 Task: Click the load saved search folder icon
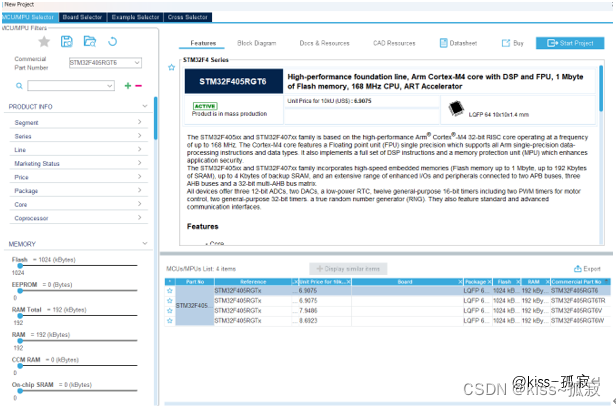pos(90,41)
